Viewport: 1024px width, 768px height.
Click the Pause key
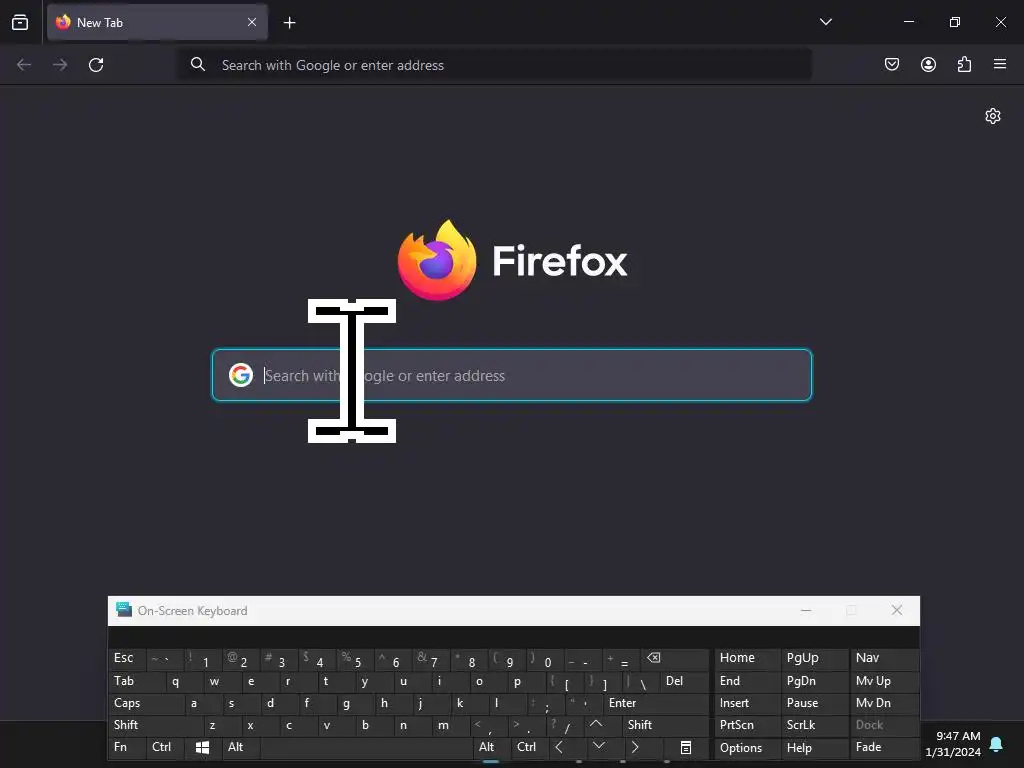pos(814,703)
